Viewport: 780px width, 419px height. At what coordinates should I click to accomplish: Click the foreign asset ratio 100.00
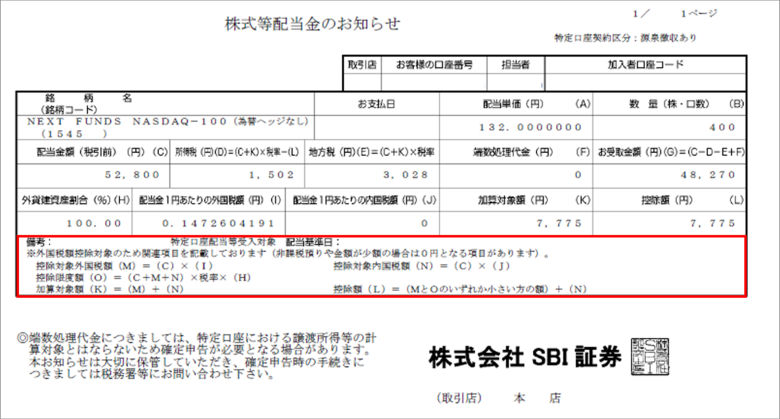94,223
